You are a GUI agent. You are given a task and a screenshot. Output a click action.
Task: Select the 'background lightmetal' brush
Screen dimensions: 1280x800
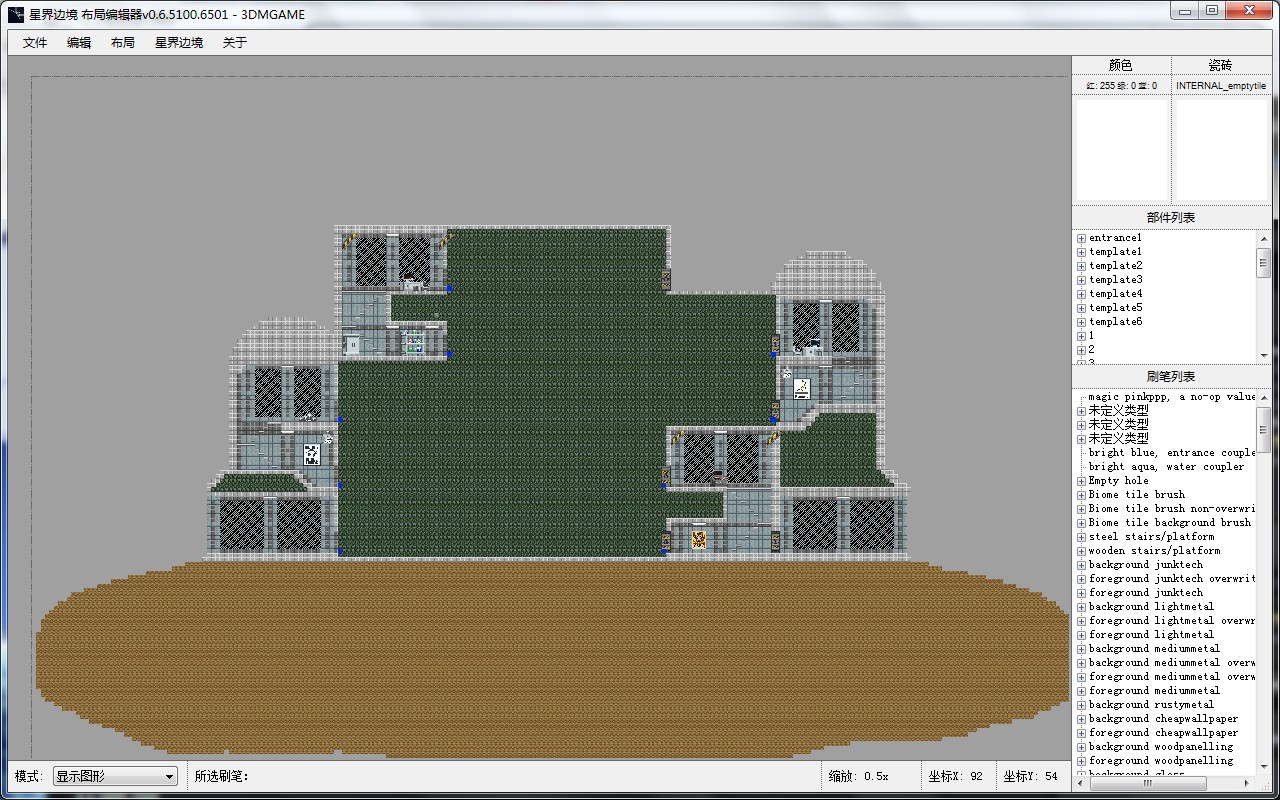click(1152, 607)
